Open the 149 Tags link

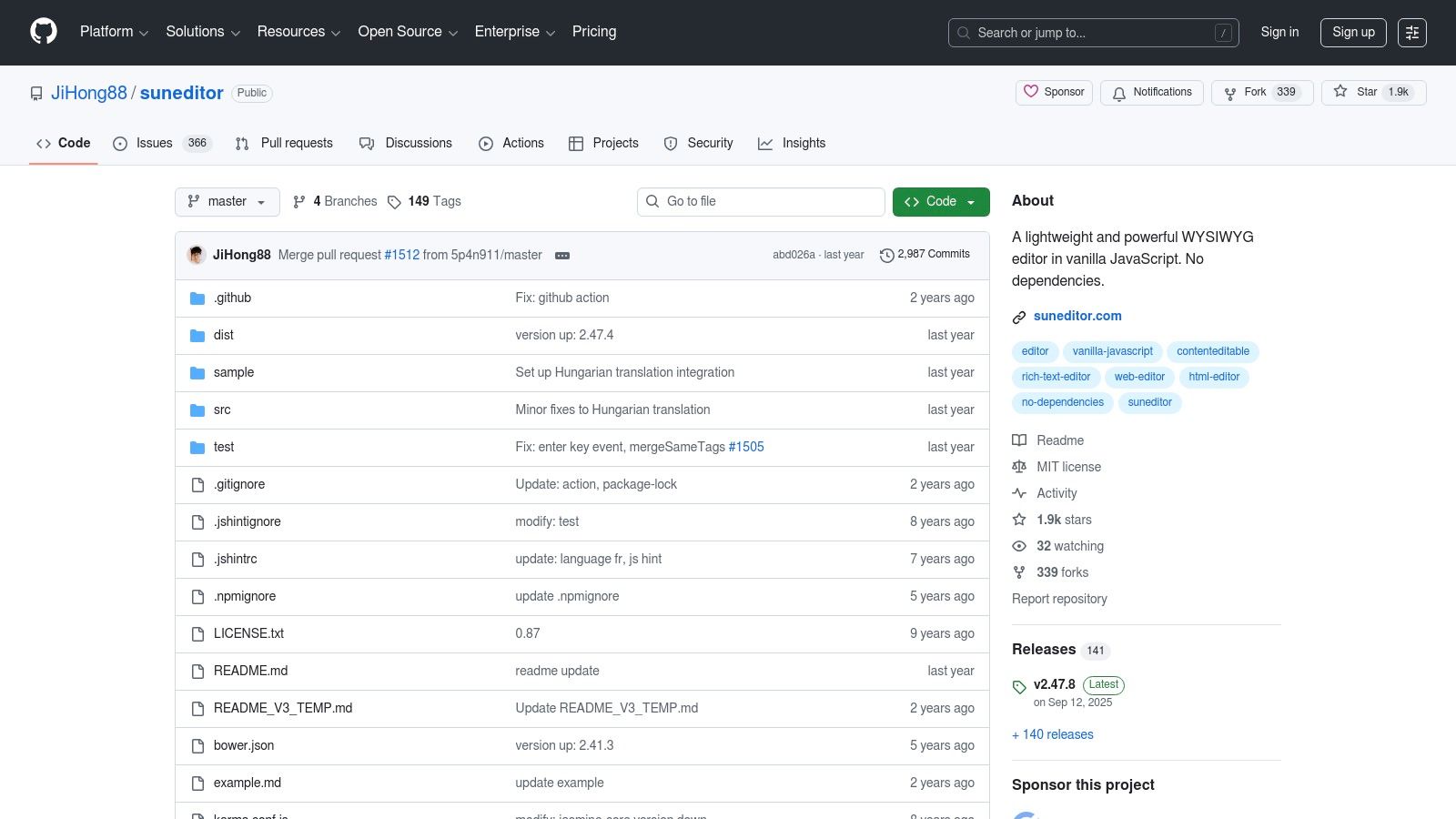[424, 201]
